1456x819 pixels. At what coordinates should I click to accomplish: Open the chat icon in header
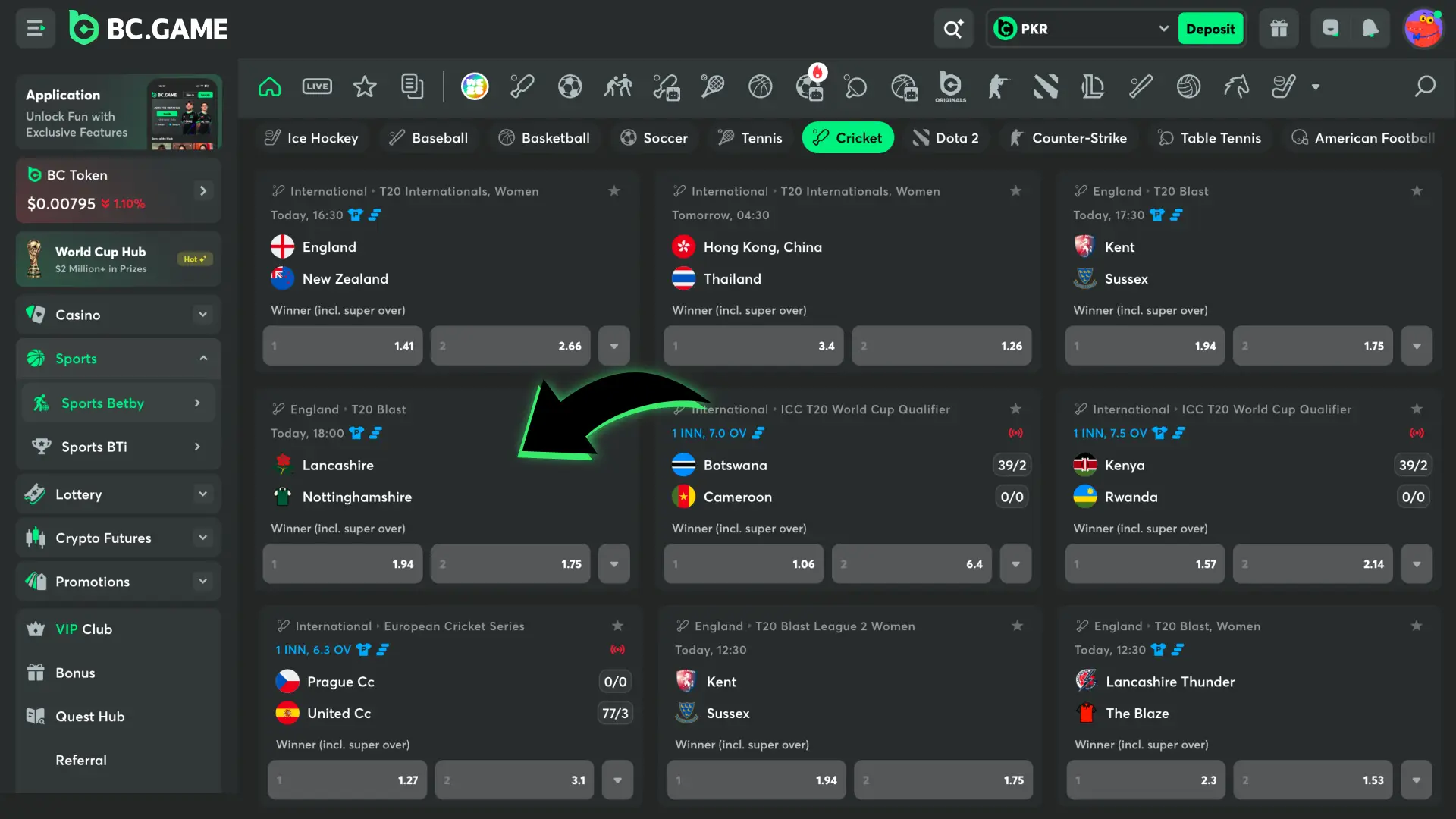(x=1331, y=29)
